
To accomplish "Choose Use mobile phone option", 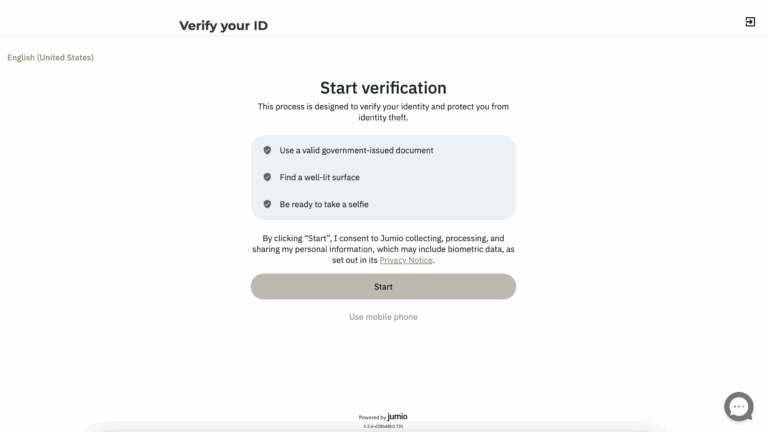I will click(x=383, y=317).
